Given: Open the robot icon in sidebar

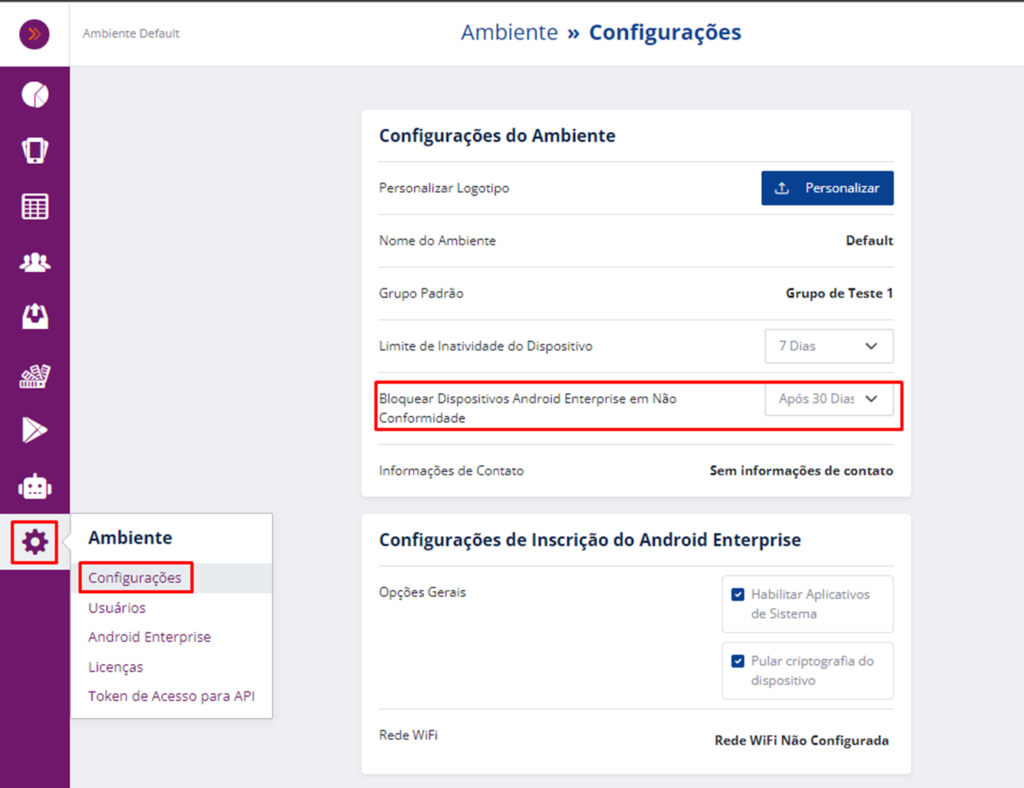Looking at the screenshot, I should coord(35,487).
